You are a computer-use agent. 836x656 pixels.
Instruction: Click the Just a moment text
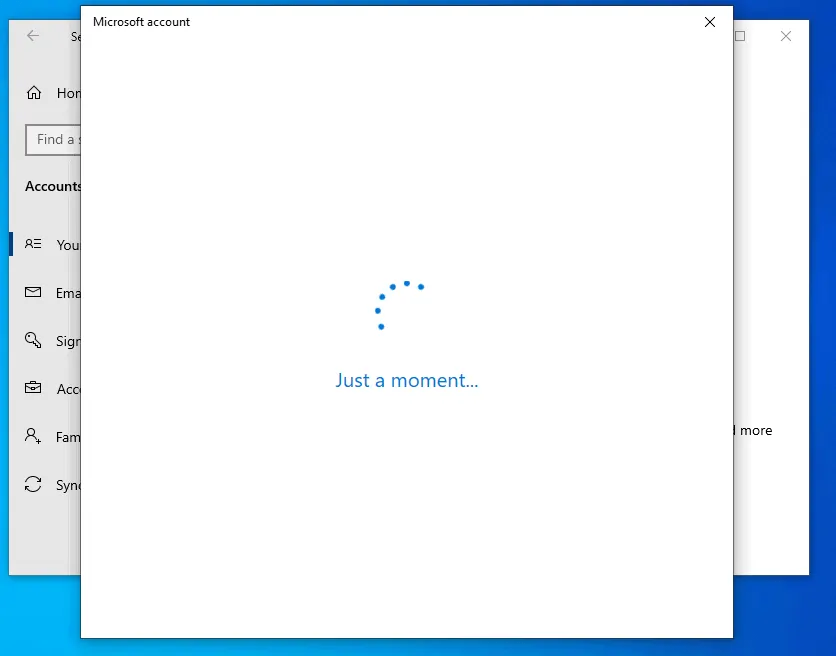(x=406, y=380)
